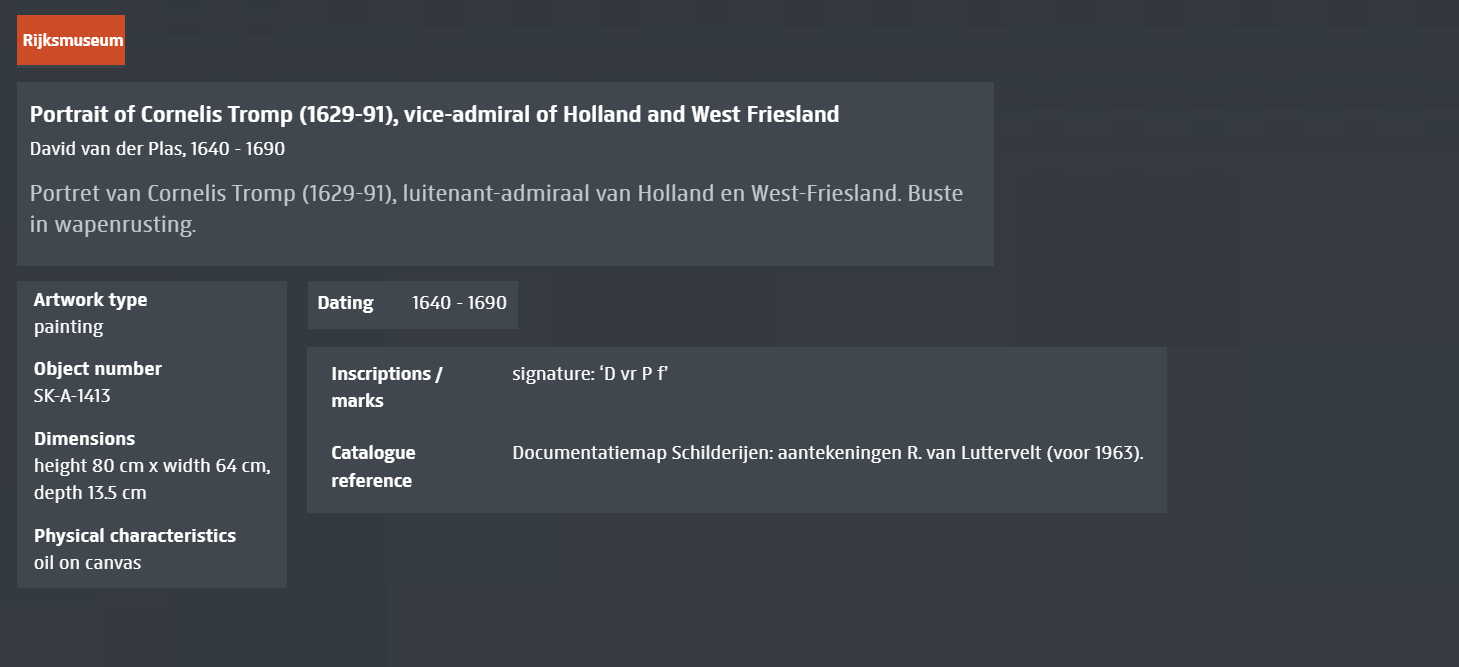Open the Documentatiemap Schilderijen catalogue reference
This screenshot has width=1459, height=667.
(x=827, y=453)
